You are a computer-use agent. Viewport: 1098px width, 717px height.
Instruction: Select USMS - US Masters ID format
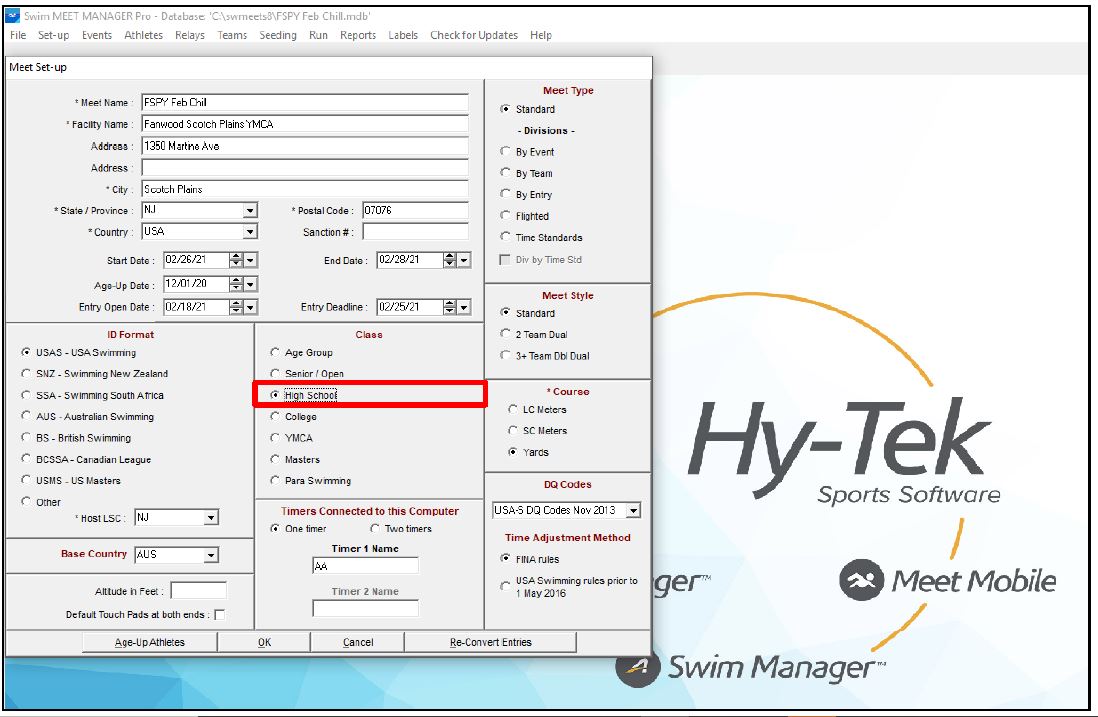[x=26, y=480]
